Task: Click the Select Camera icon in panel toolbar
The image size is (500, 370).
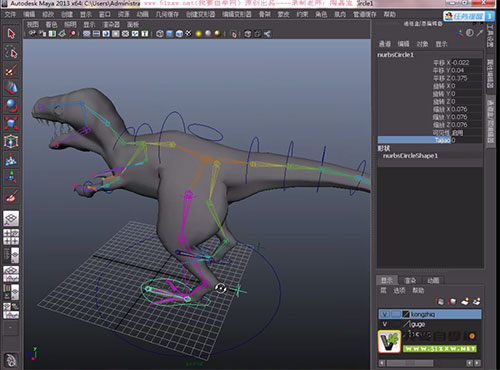Action: click(x=32, y=34)
